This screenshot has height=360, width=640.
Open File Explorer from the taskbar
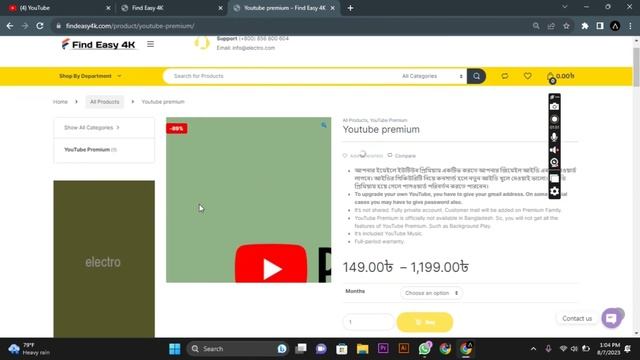click(x=362, y=349)
